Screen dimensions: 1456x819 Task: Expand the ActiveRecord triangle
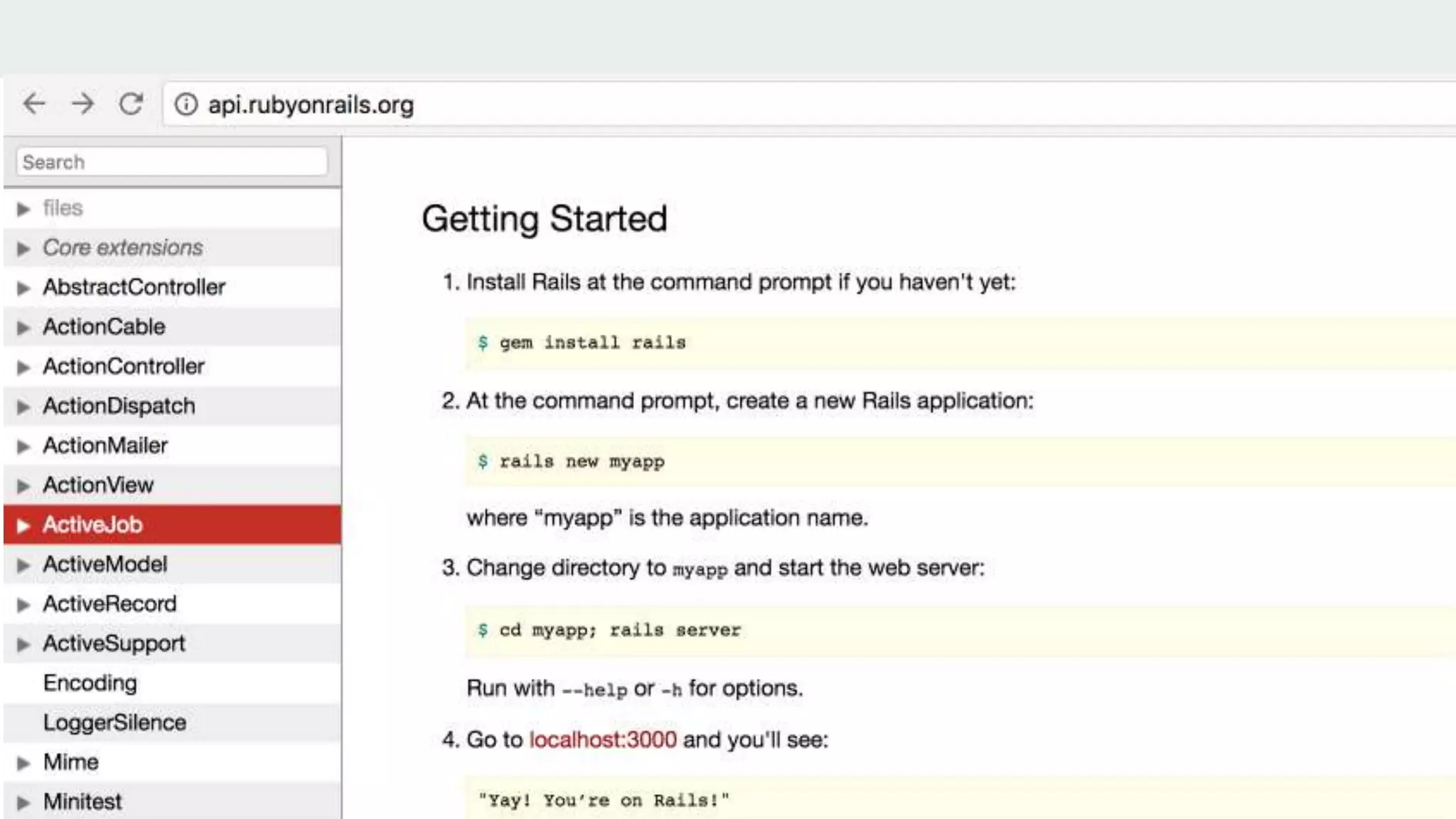pos(23,605)
